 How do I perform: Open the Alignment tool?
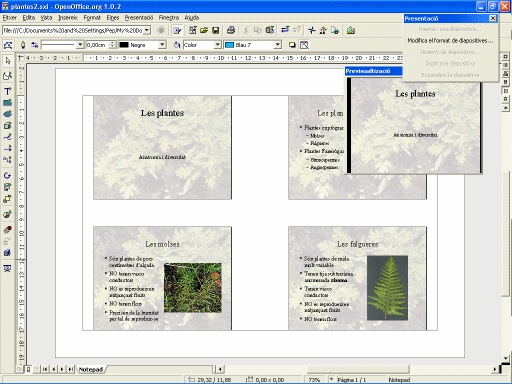coord(7,187)
